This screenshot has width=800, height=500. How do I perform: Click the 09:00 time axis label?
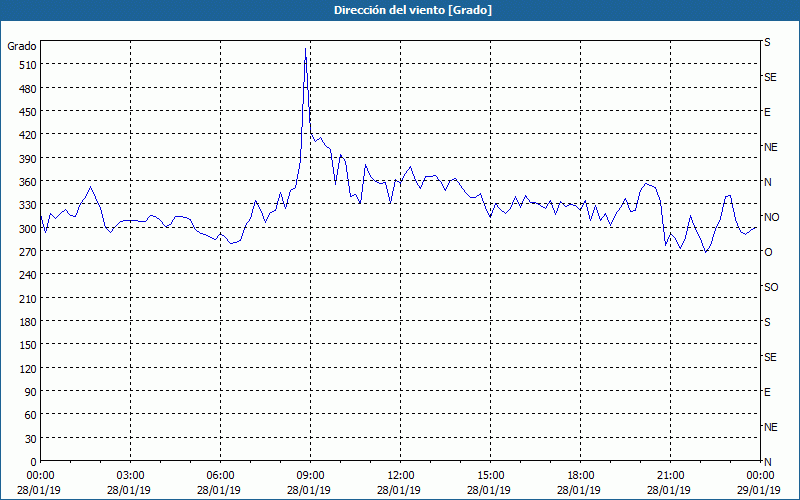pos(310,476)
